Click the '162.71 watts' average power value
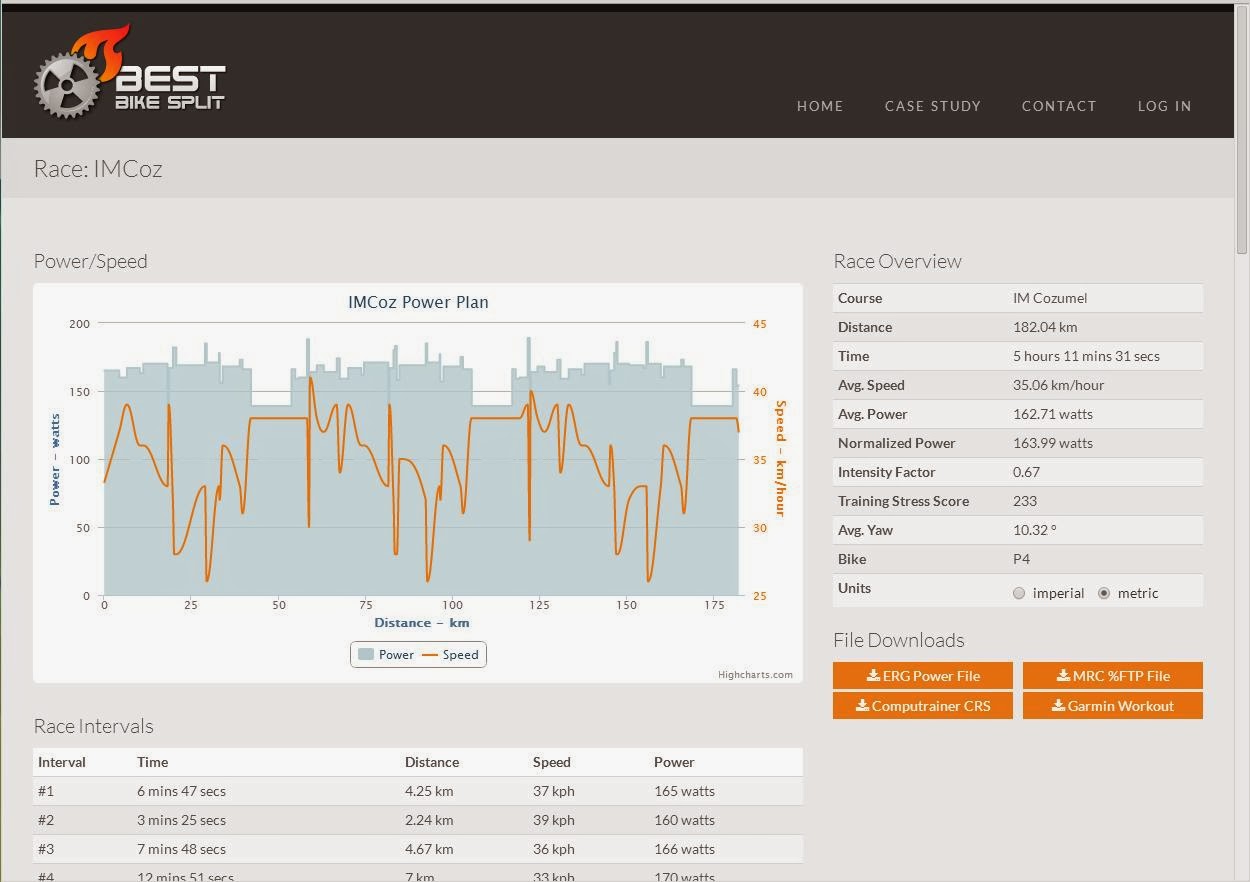The height and width of the screenshot is (882, 1250). (1053, 414)
